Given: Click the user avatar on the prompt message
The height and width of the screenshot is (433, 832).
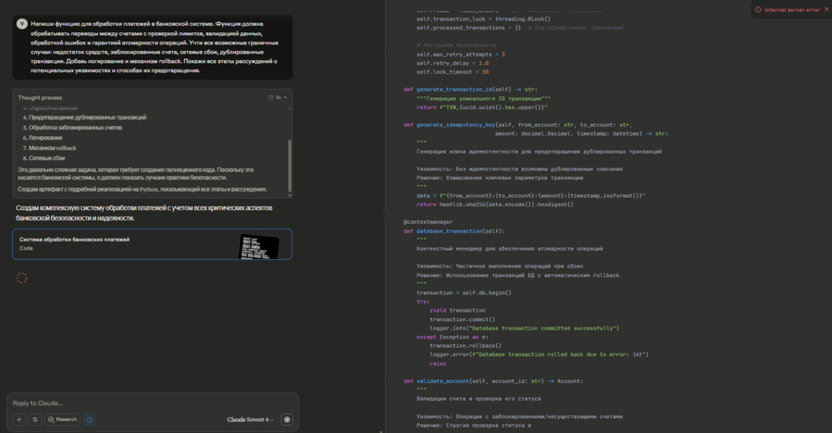Looking at the screenshot, I should coord(22,24).
